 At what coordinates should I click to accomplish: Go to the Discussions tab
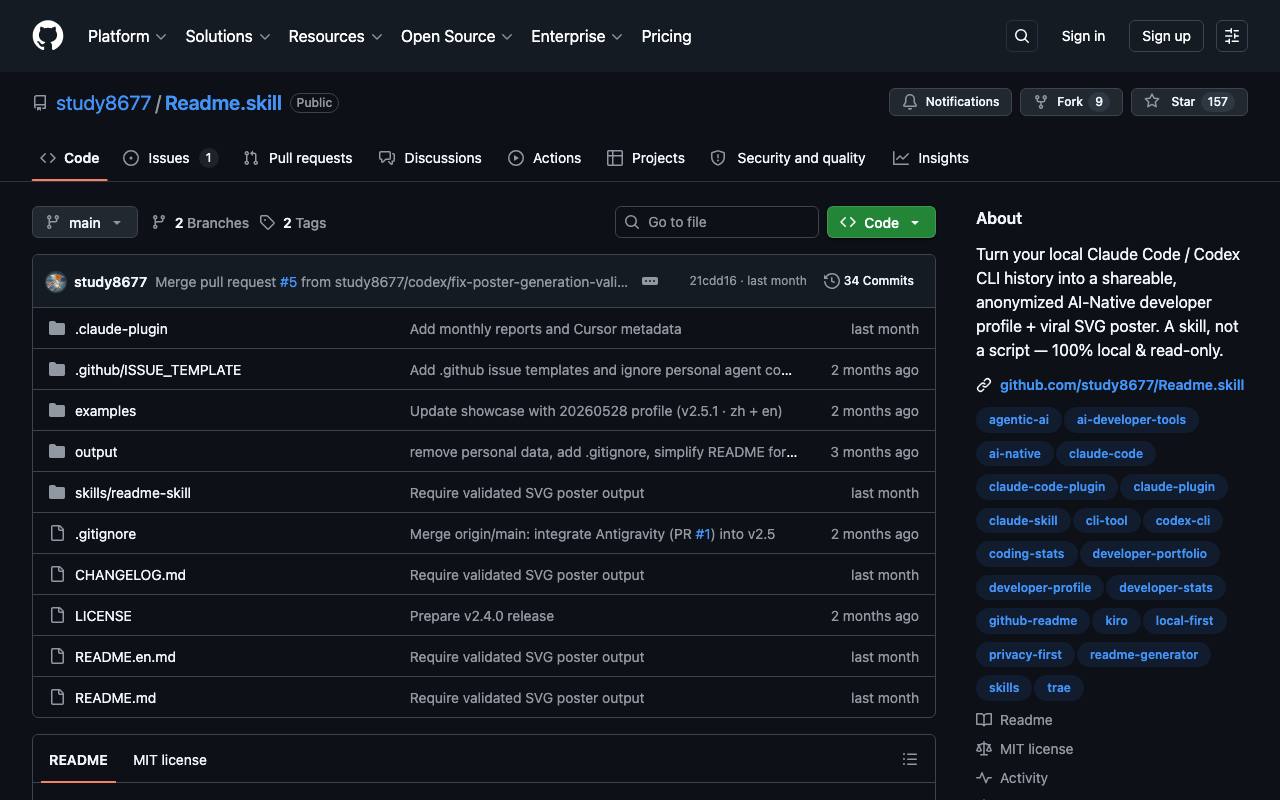coord(430,158)
